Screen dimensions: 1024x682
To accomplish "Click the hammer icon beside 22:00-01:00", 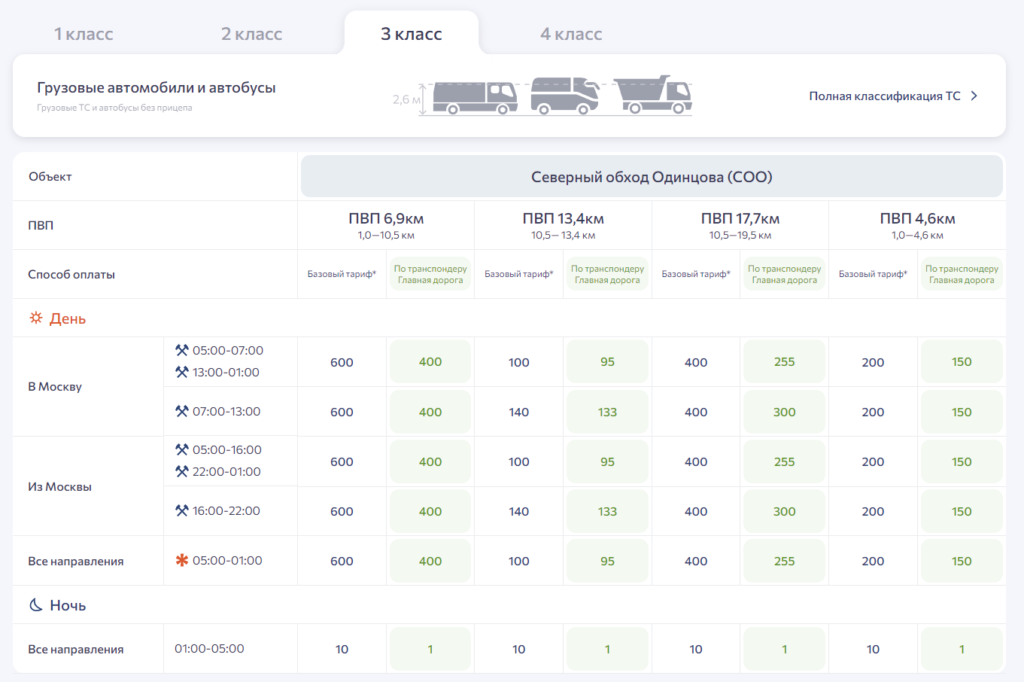I will (x=182, y=472).
